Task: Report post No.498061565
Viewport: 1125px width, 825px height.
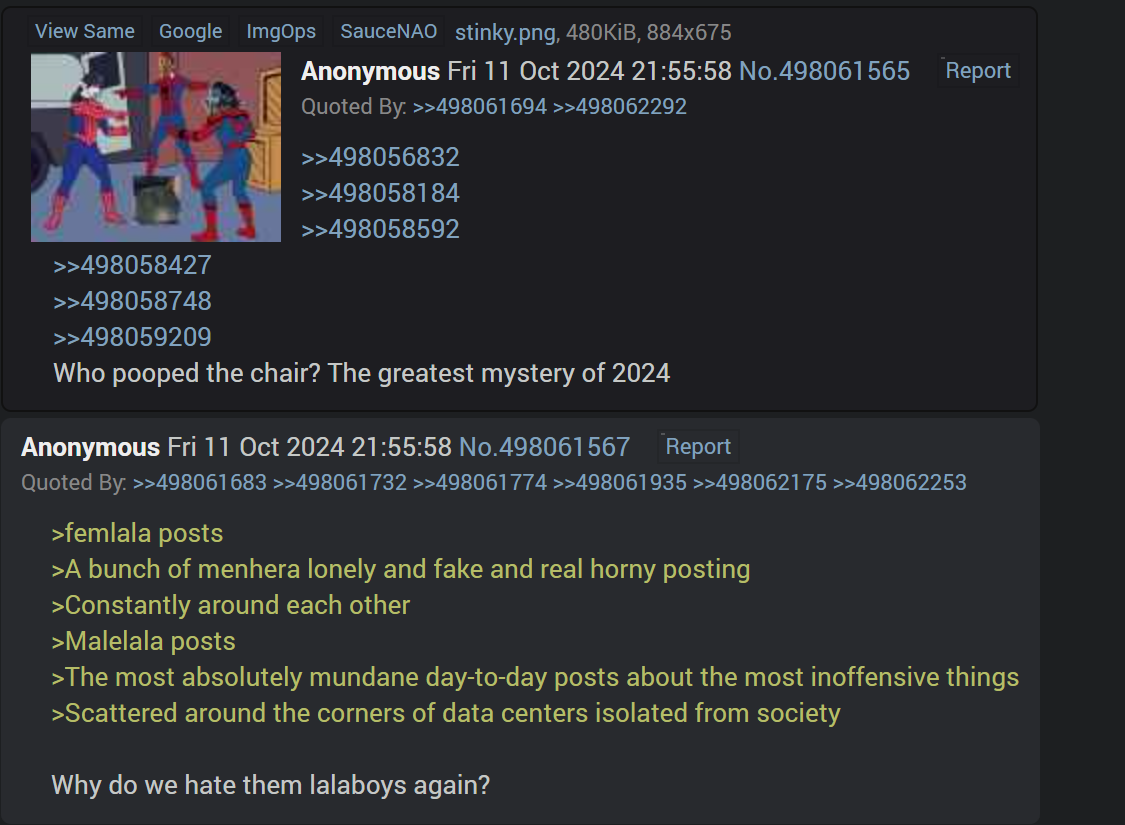Action: [978, 70]
